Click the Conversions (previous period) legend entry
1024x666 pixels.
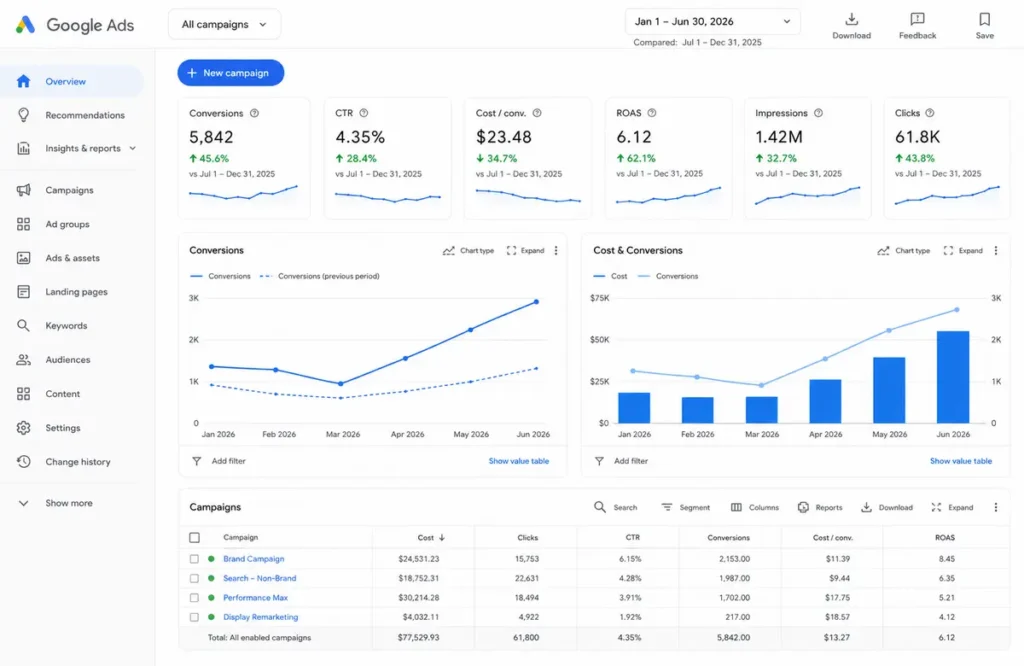pos(319,276)
